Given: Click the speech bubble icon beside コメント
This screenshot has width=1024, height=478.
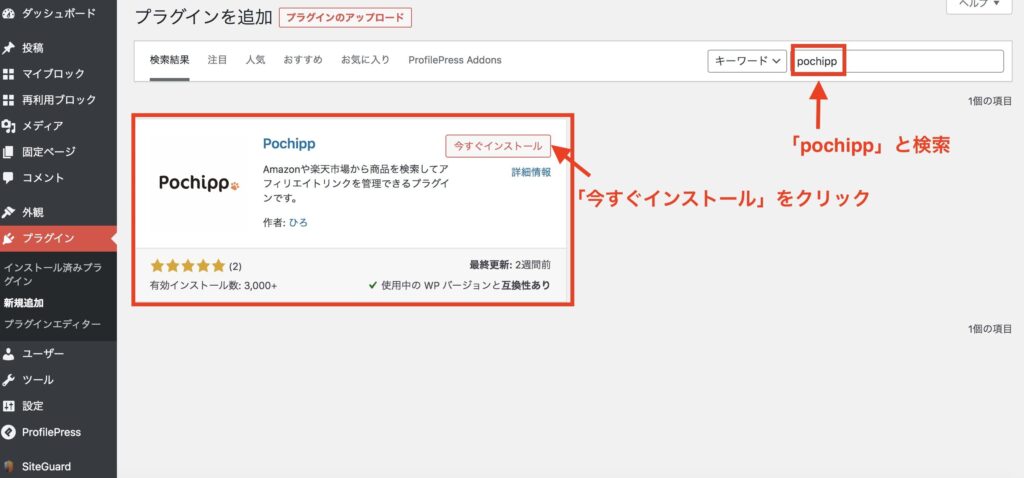Looking at the screenshot, I should pyautogui.click(x=8, y=178).
